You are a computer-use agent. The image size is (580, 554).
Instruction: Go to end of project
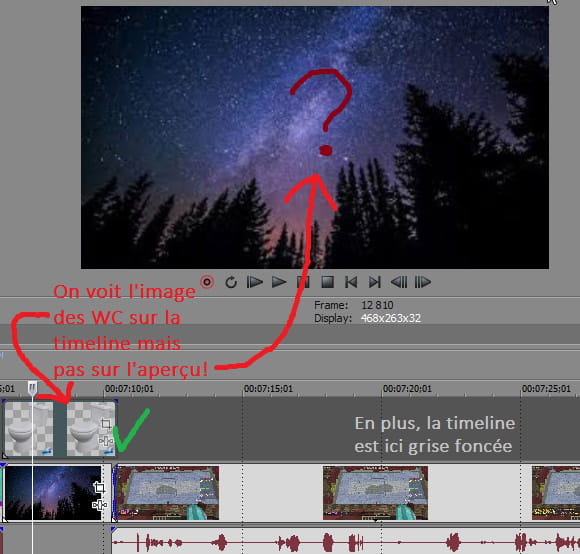(x=375, y=282)
